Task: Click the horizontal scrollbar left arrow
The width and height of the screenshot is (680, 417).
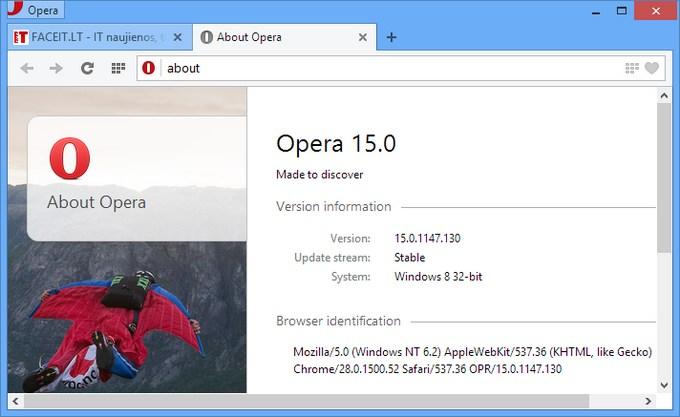Action: pyautogui.click(x=16, y=401)
